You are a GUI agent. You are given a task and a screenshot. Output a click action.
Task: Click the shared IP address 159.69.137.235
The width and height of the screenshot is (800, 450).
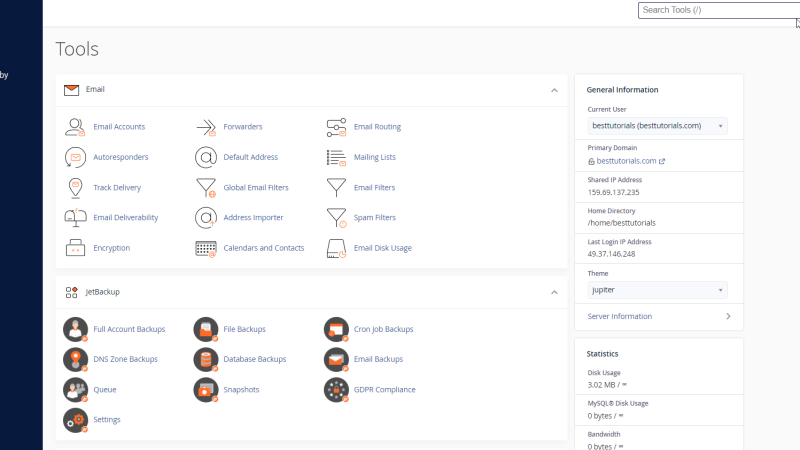(613, 192)
